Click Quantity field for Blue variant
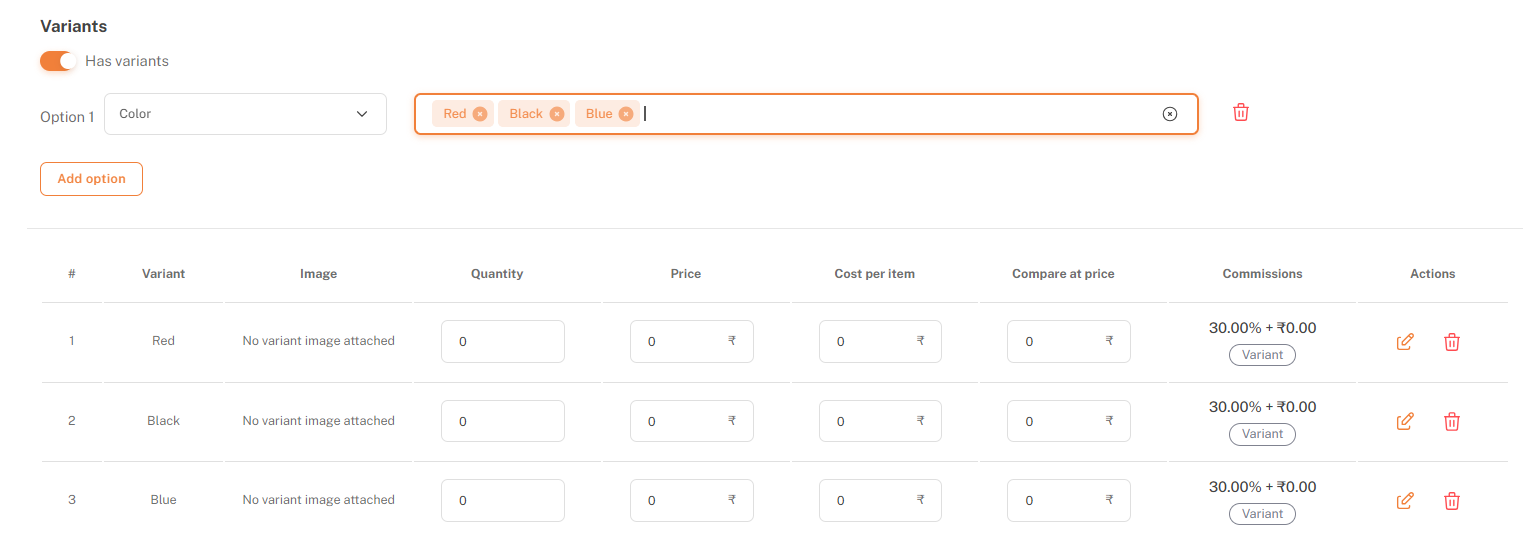The height and width of the screenshot is (548, 1532). click(x=503, y=500)
